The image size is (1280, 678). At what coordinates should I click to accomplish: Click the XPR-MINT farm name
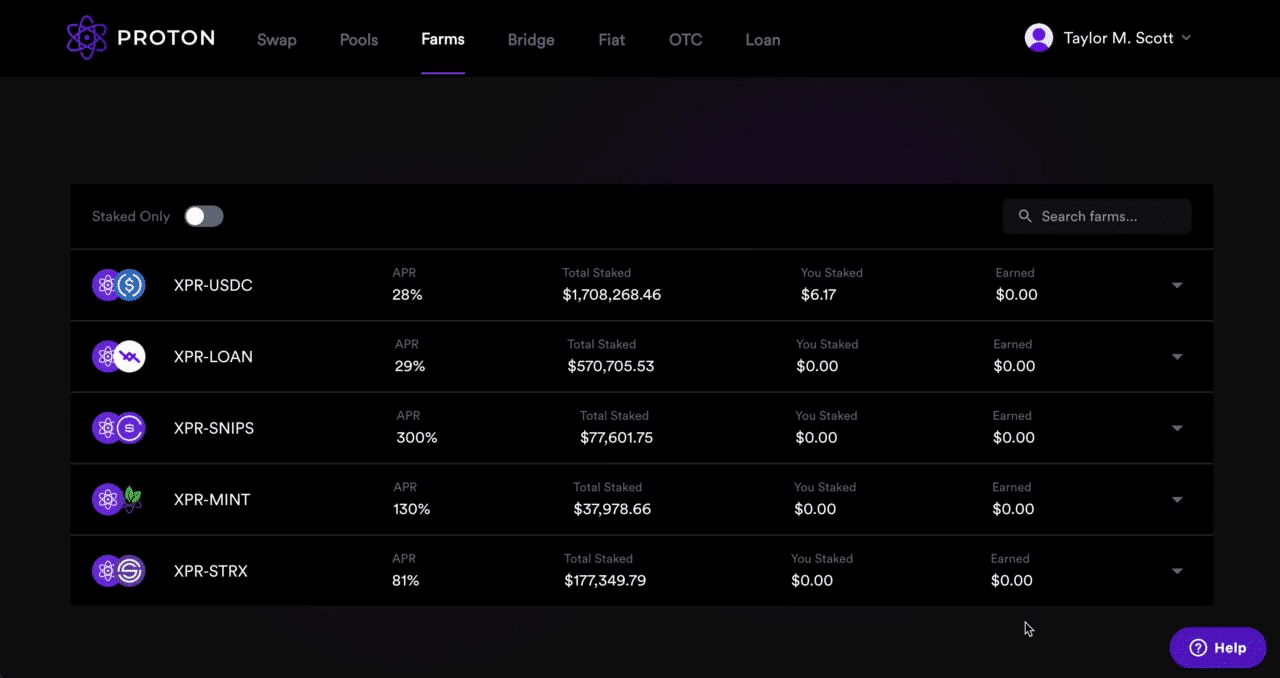pyautogui.click(x=212, y=500)
